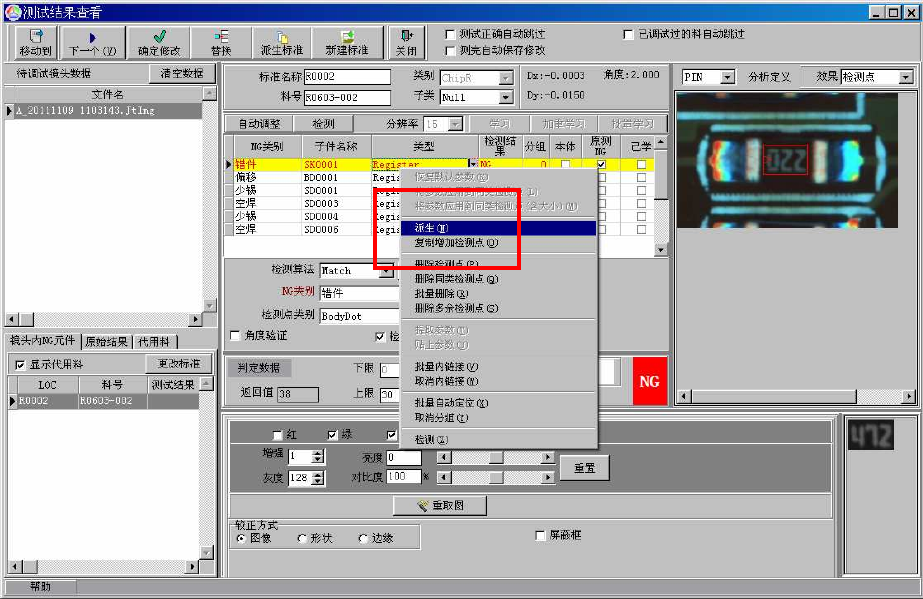Go to next item with 下一个 button

pos(93,43)
